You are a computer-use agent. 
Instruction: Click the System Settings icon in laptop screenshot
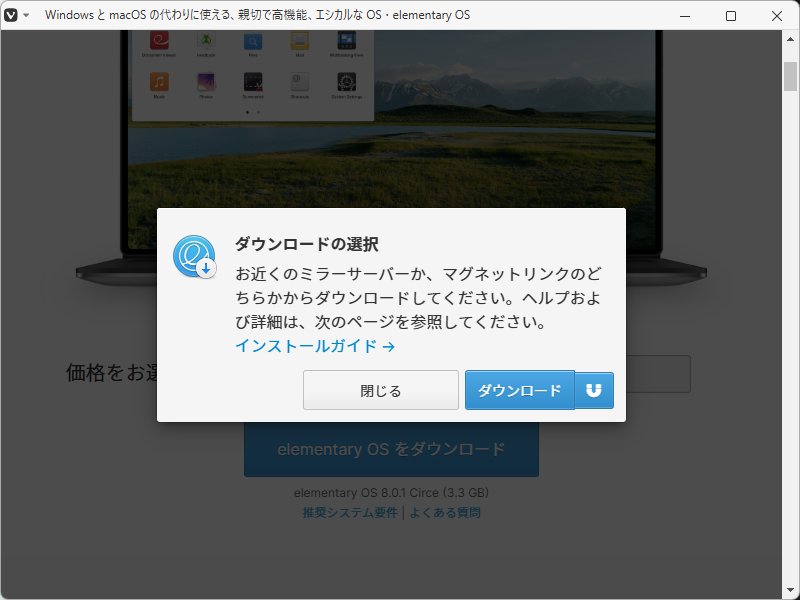pos(347,82)
